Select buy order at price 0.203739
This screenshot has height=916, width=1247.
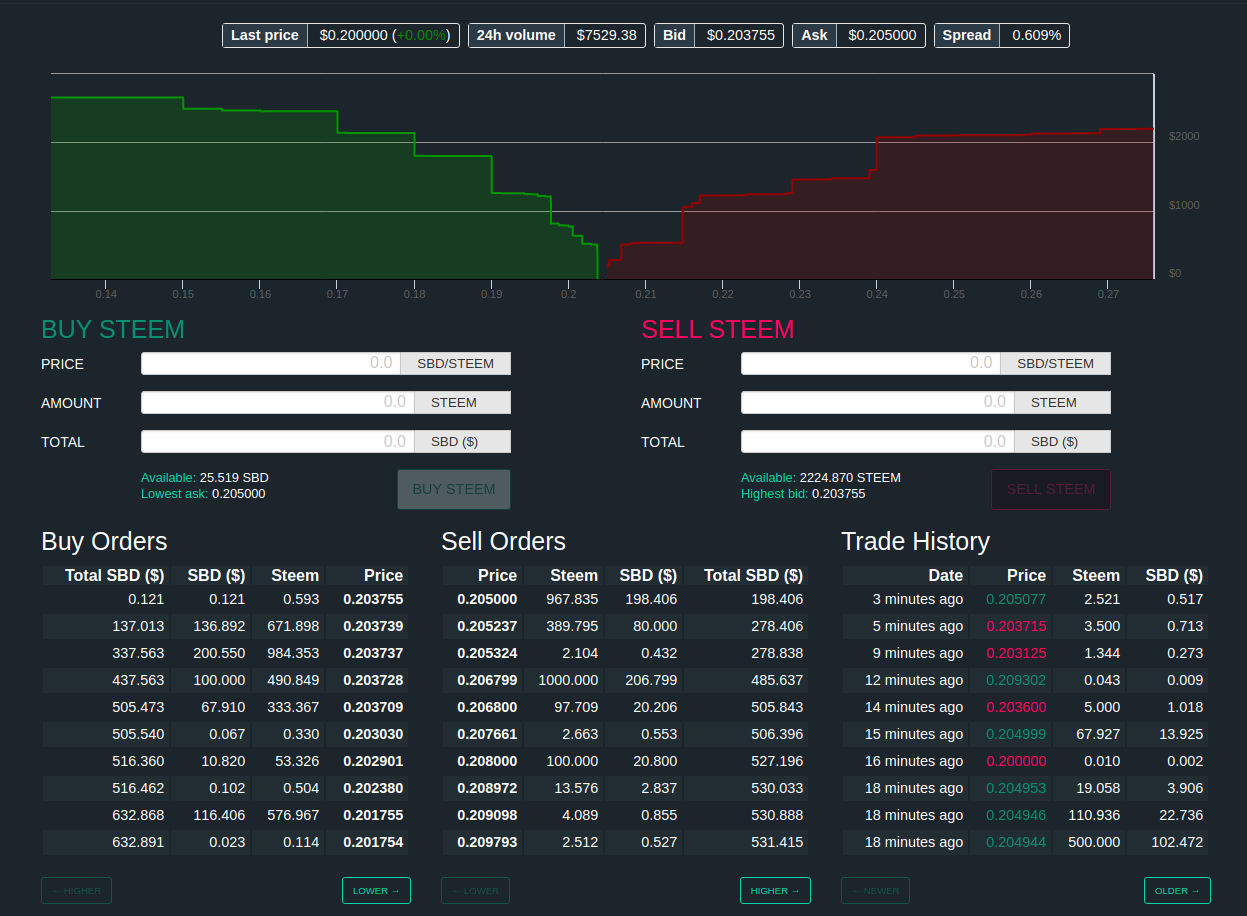coord(223,626)
